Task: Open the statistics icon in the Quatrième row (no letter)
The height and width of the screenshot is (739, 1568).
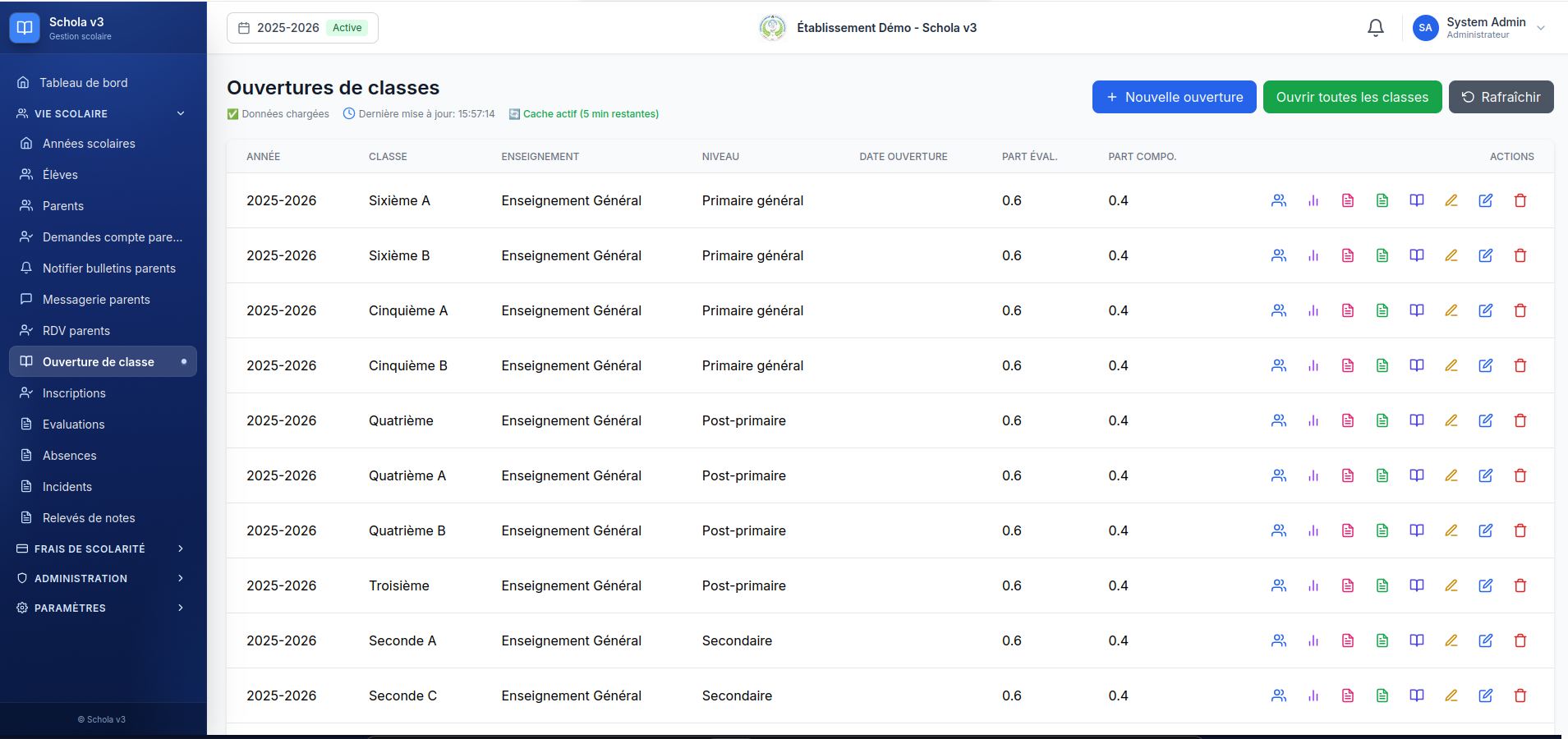Action: pos(1313,420)
